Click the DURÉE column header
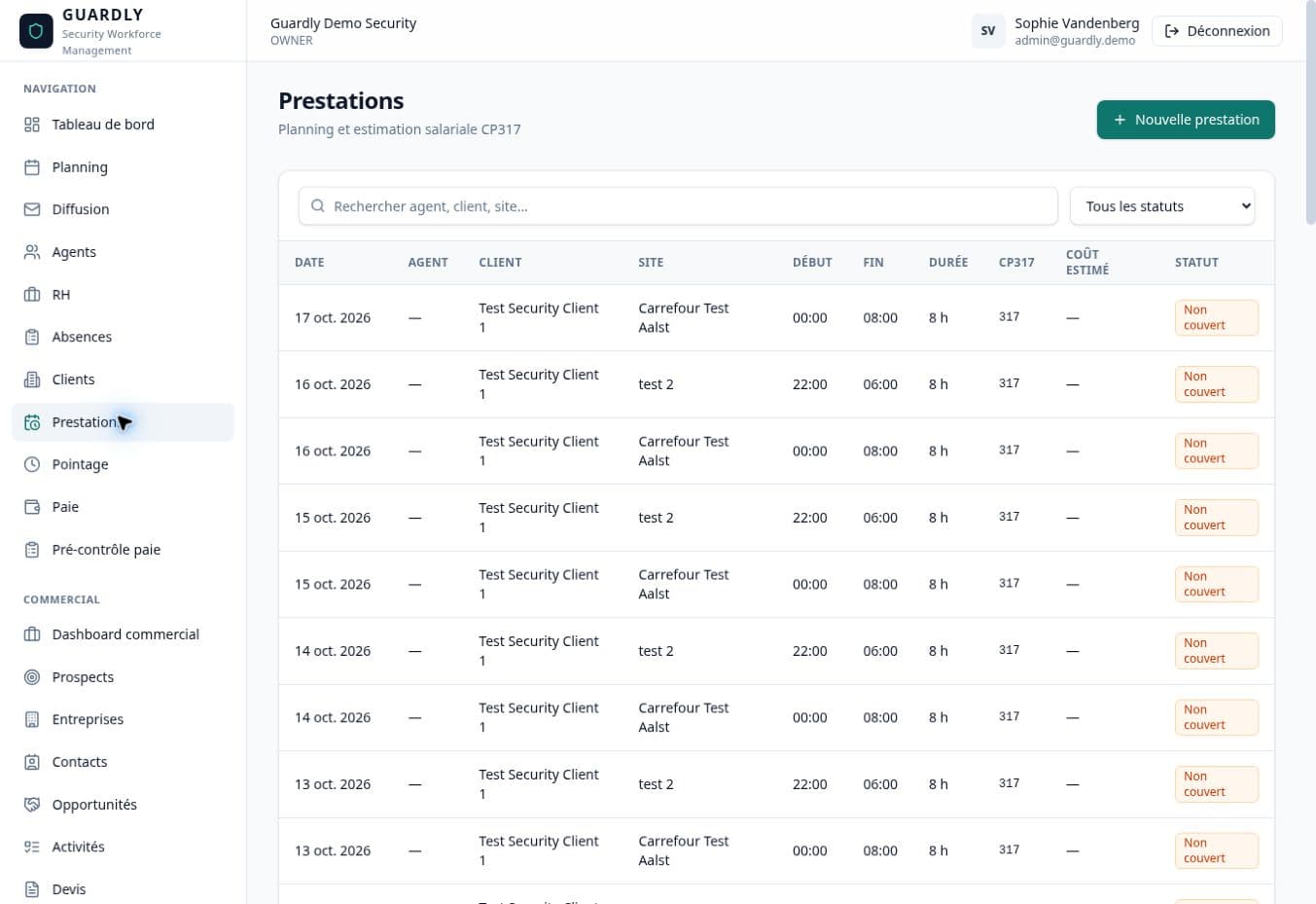The image size is (1316, 904). coord(948,263)
